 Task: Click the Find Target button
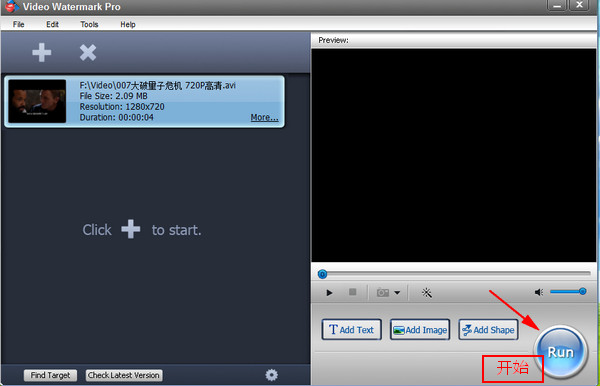click(x=50, y=375)
